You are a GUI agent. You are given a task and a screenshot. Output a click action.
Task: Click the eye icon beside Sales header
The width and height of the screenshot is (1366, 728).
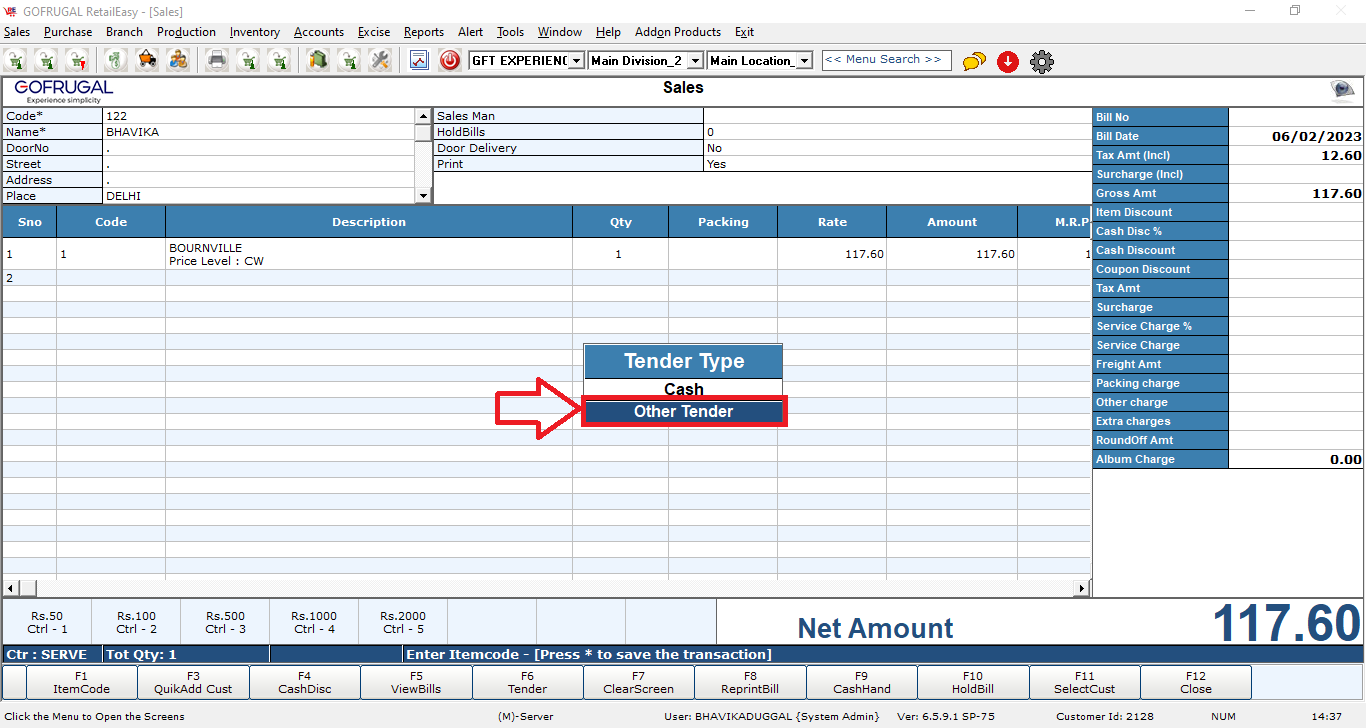1343,91
